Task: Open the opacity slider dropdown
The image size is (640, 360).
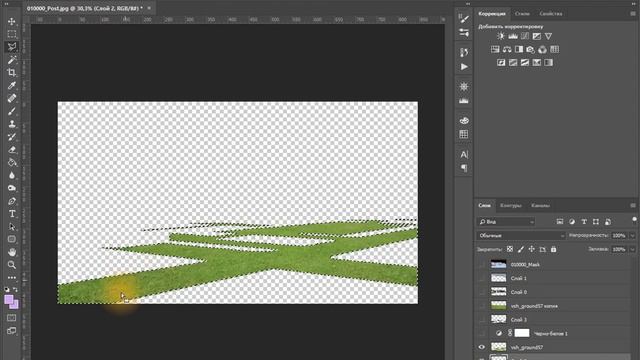Action: tap(633, 236)
